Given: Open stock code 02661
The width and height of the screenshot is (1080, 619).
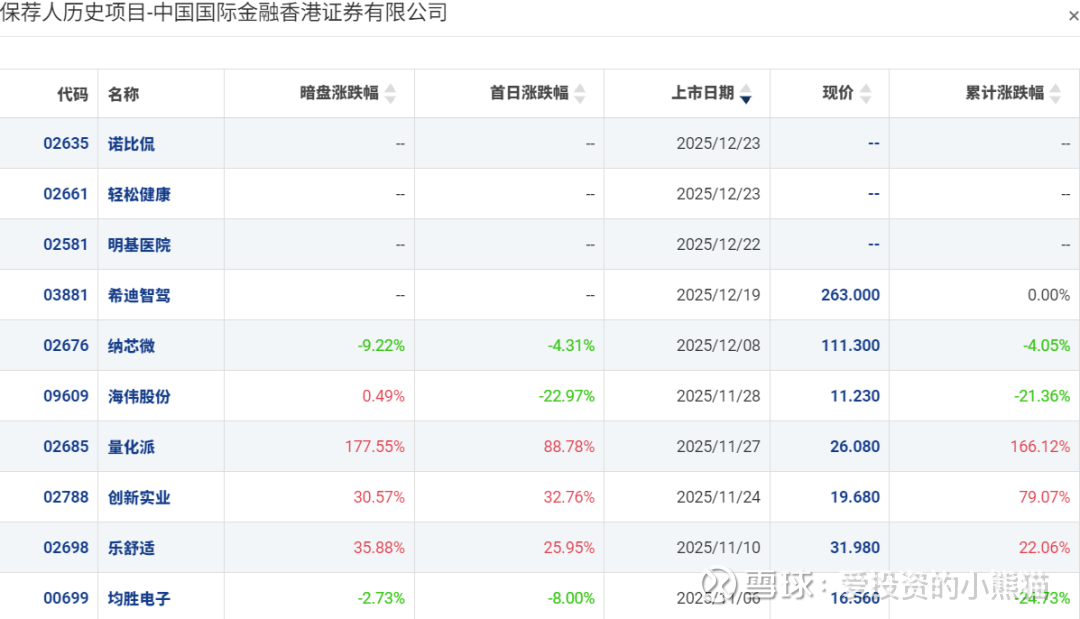Looking at the screenshot, I should pyautogui.click(x=66, y=194).
